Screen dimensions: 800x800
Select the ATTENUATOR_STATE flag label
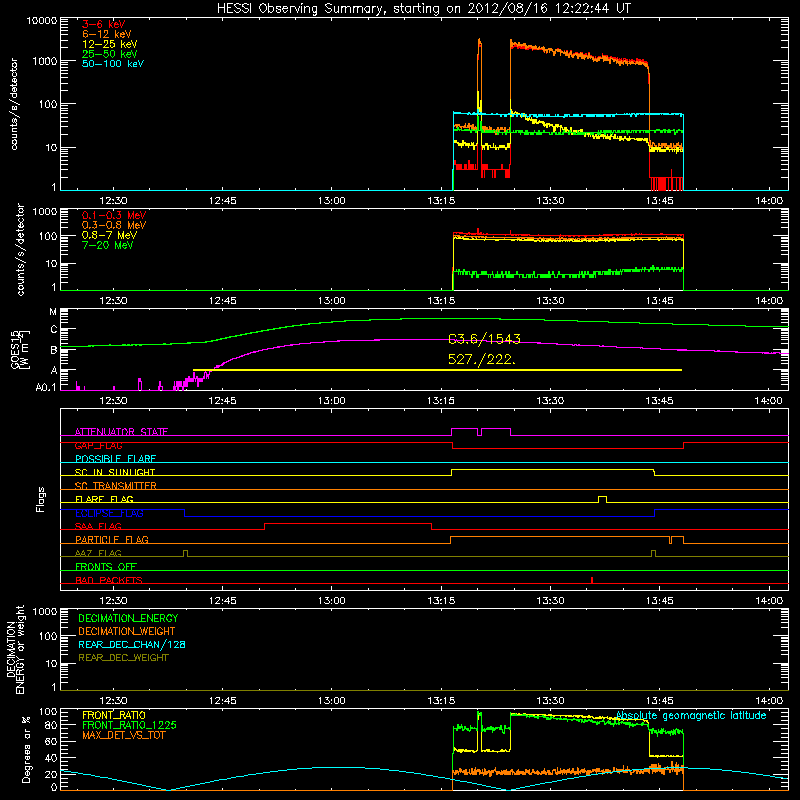pos(121,432)
